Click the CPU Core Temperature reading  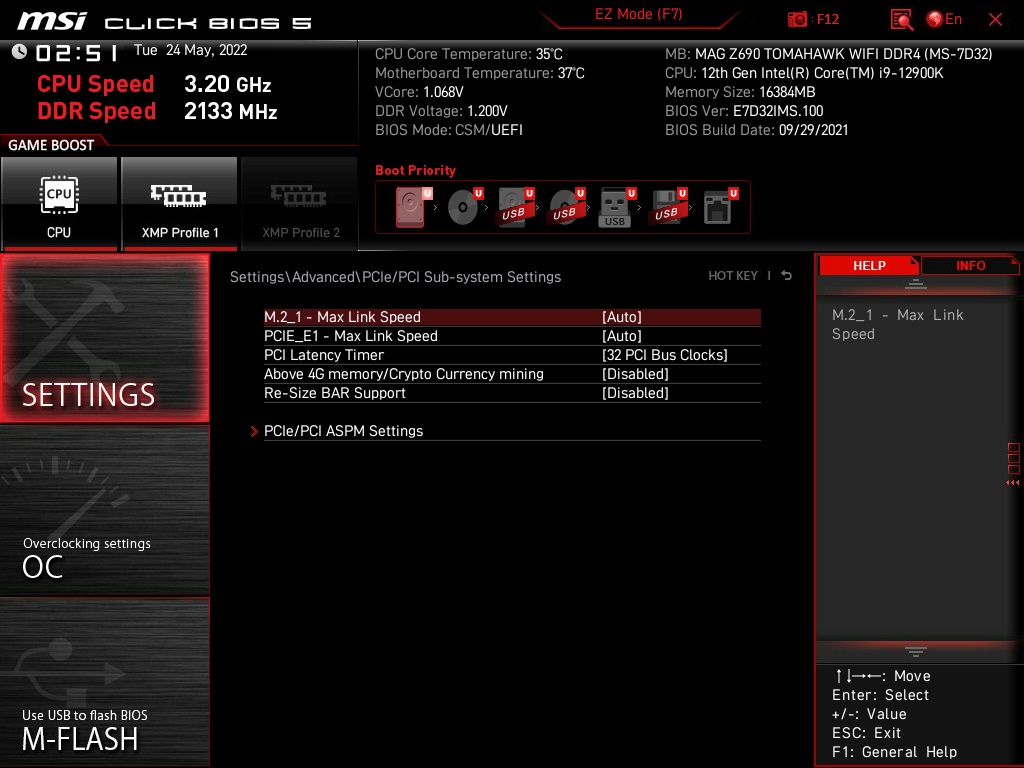pyautogui.click(x=468, y=54)
